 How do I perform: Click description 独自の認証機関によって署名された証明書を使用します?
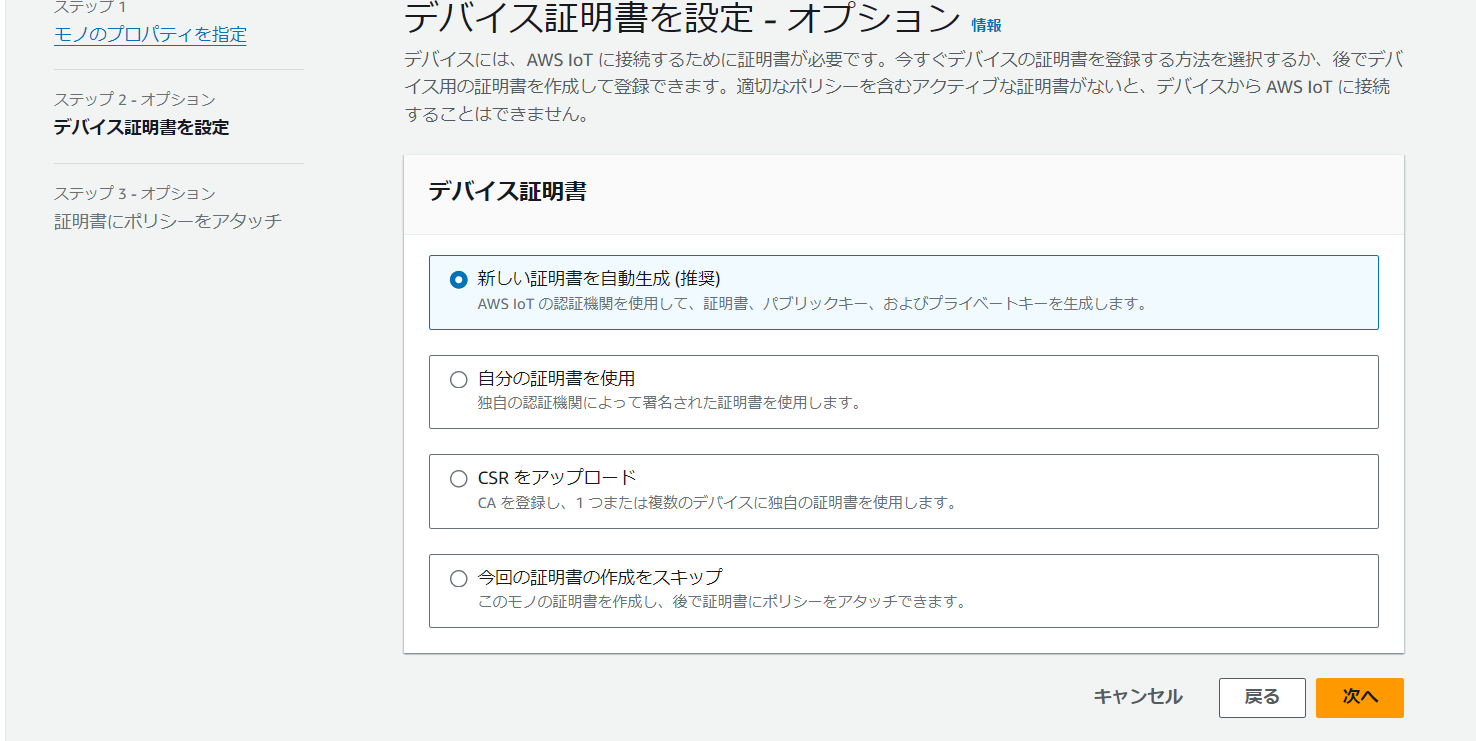pos(669,403)
